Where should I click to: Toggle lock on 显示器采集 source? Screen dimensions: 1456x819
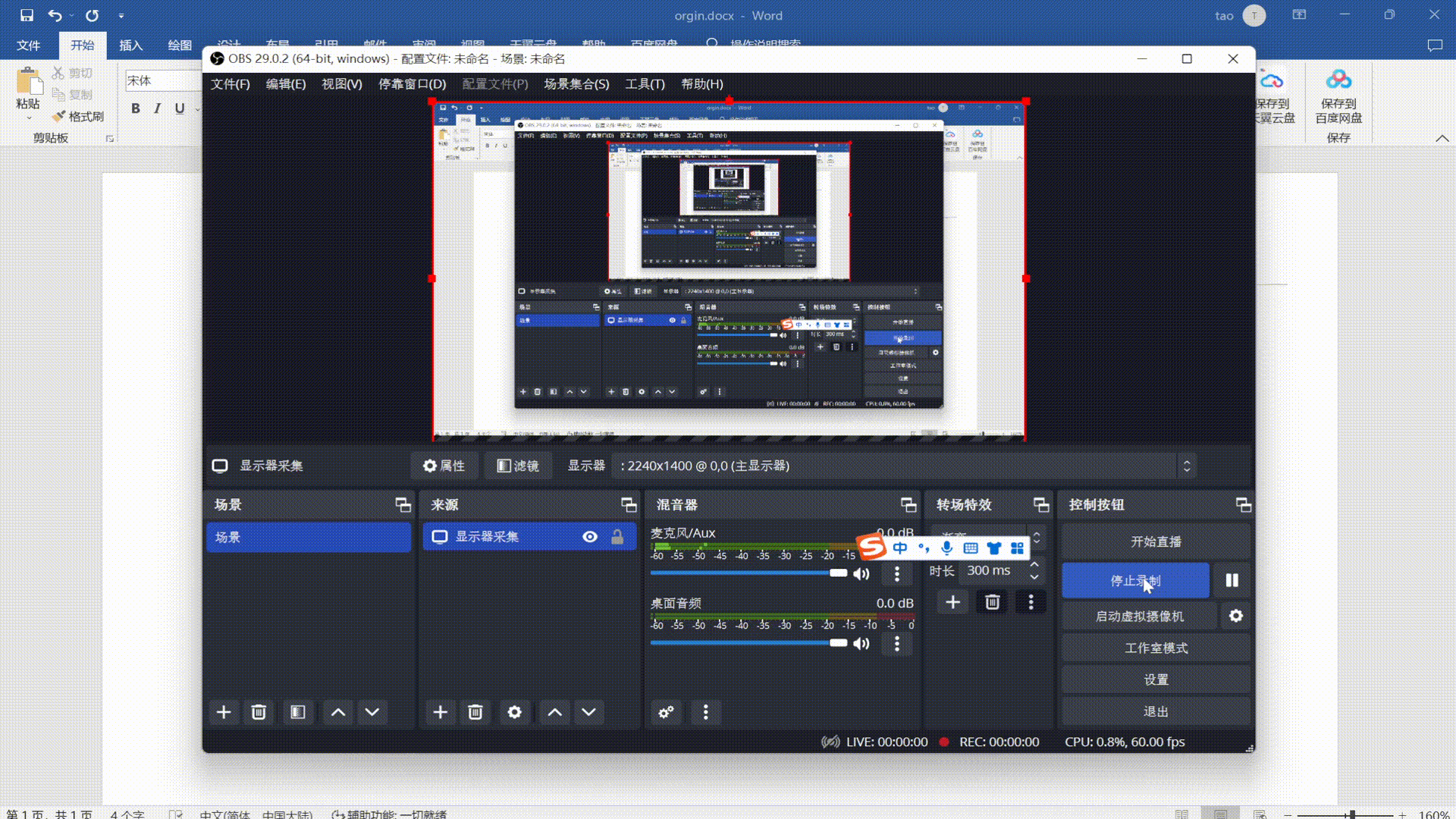617,537
